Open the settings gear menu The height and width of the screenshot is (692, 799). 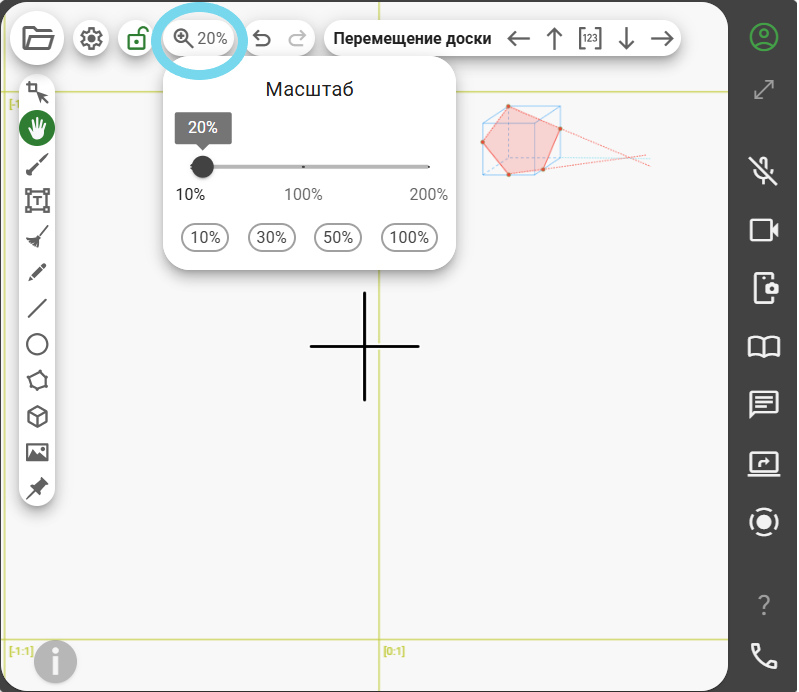point(91,39)
